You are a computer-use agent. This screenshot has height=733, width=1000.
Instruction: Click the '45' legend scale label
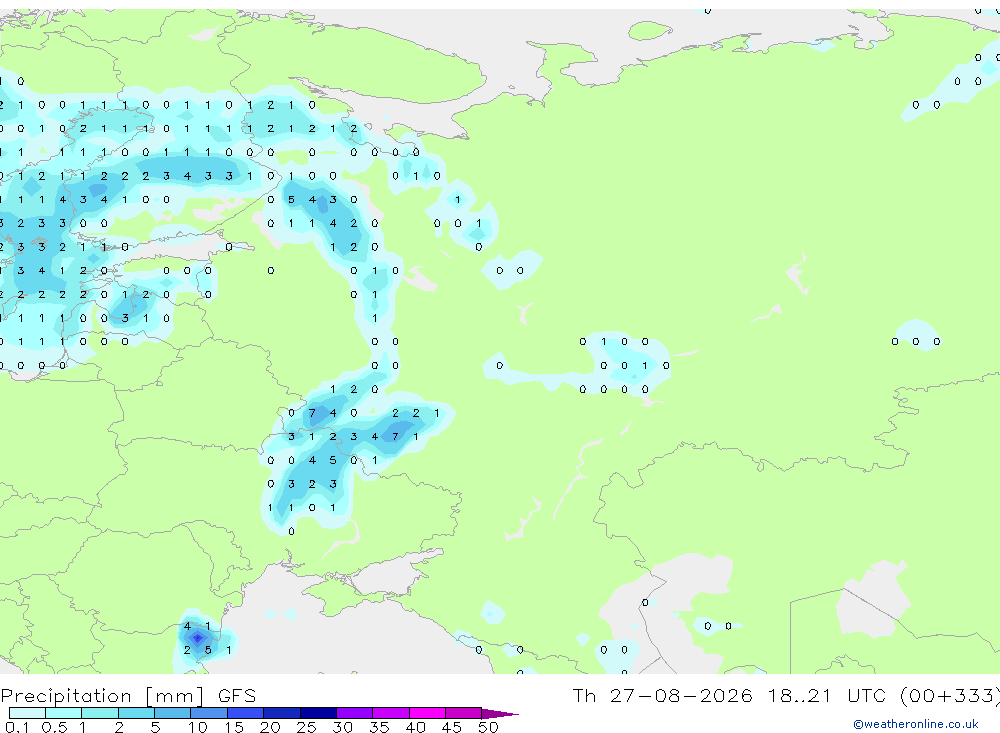pos(452,727)
